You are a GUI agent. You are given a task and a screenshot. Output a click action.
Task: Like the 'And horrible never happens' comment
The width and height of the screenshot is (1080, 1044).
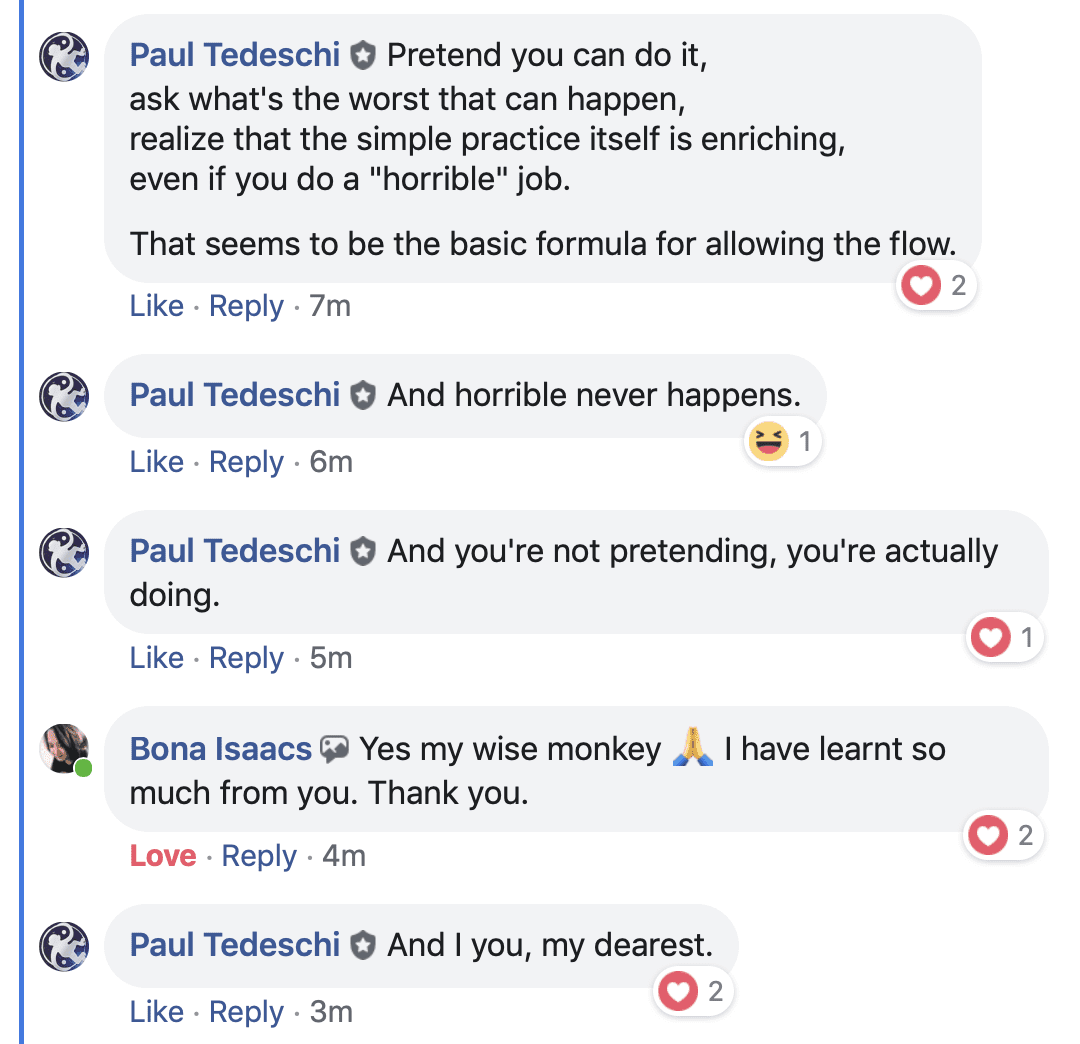click(157, 462)
